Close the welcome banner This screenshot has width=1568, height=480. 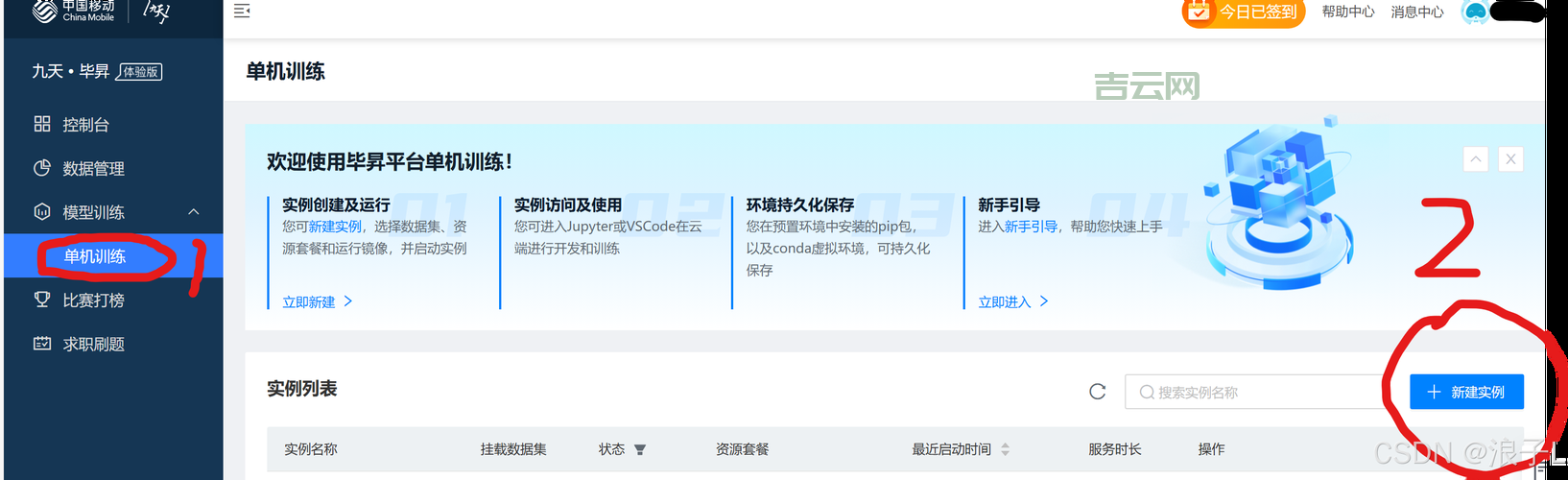1510,159
